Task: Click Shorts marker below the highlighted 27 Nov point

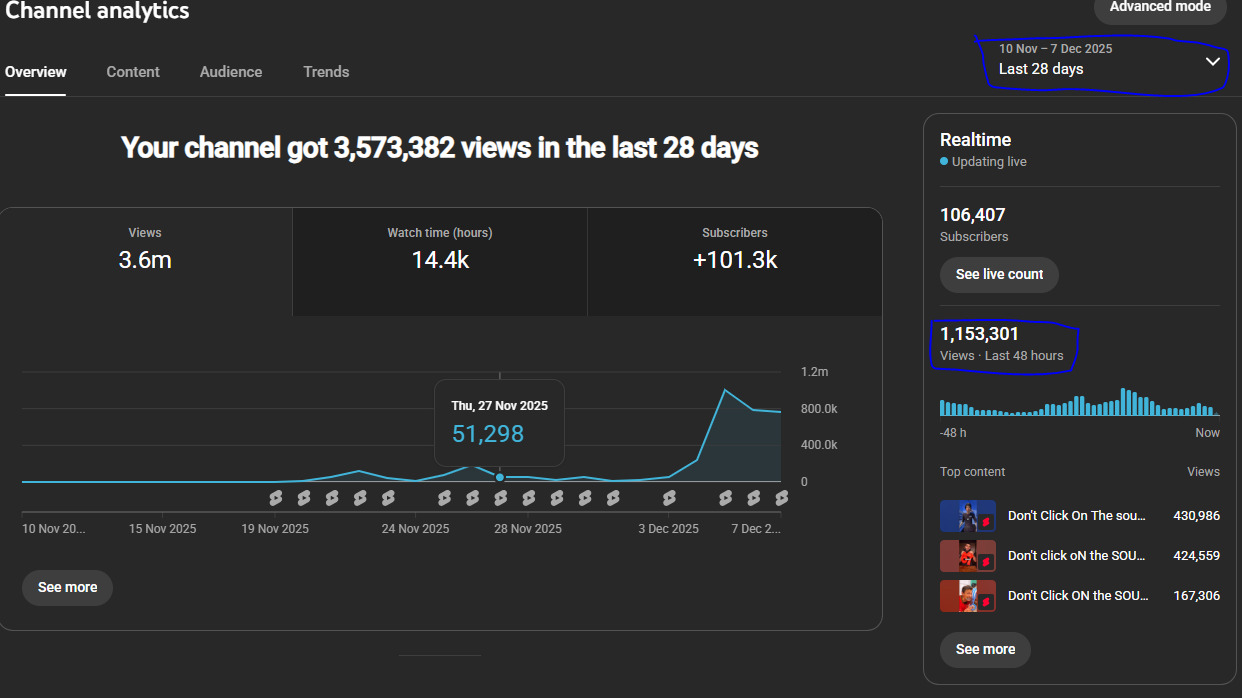Action: [x=500, y=498]
